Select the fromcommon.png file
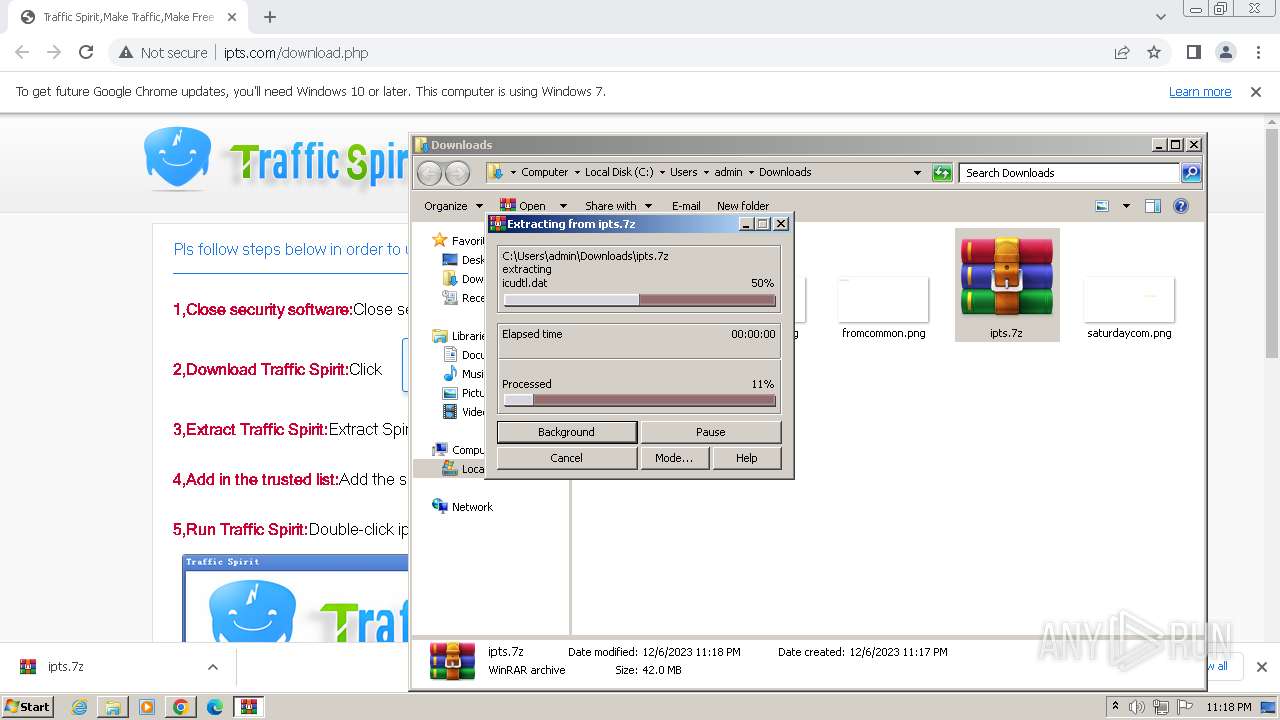The height and width of the screenshot is (720, 1280). coord(883,308)
